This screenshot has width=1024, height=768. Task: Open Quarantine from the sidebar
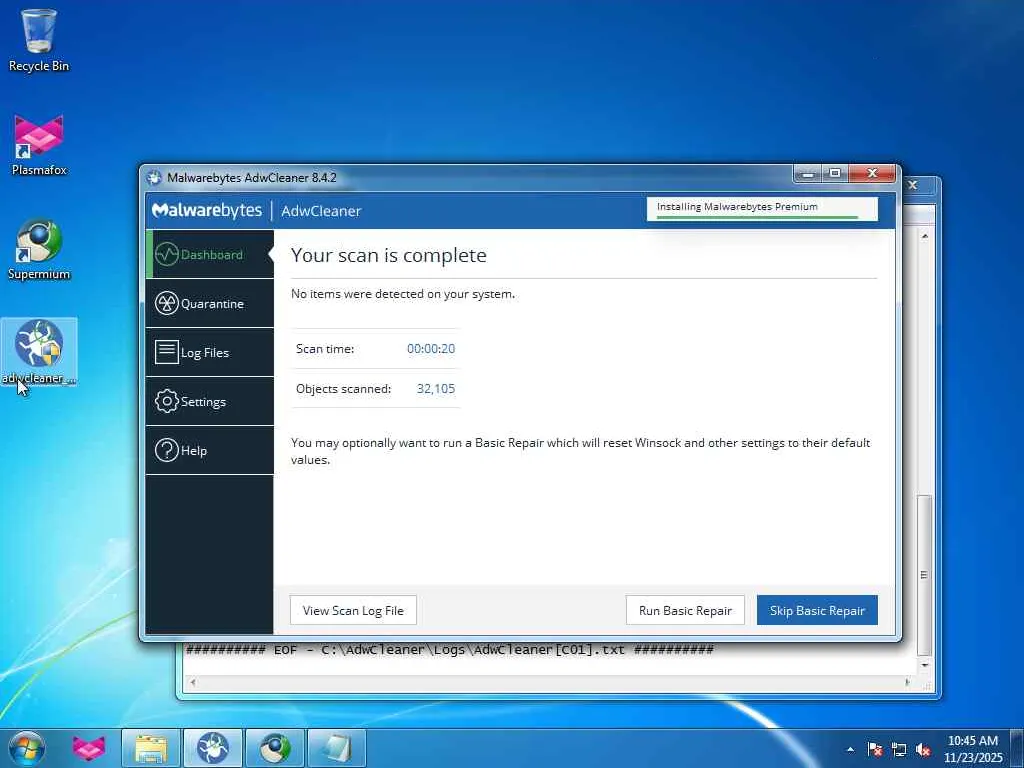(210, 304)
